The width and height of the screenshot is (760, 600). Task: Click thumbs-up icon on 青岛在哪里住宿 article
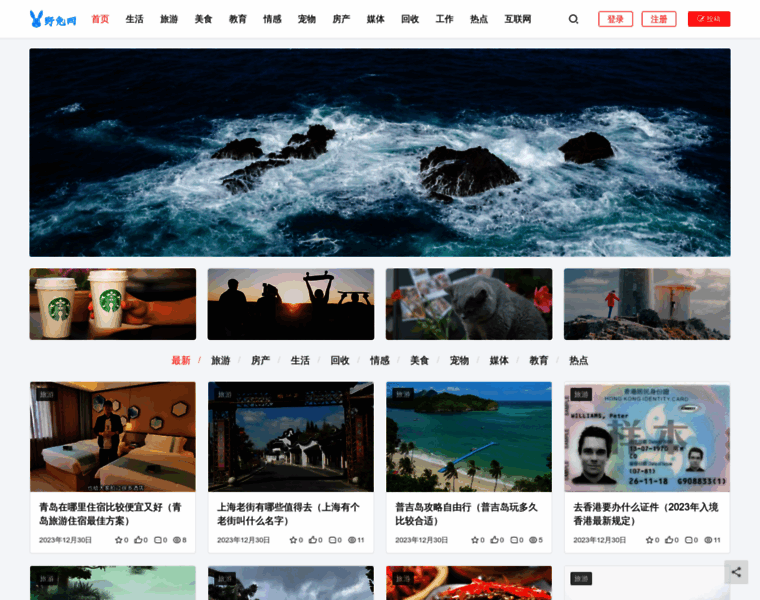point(138,540)
